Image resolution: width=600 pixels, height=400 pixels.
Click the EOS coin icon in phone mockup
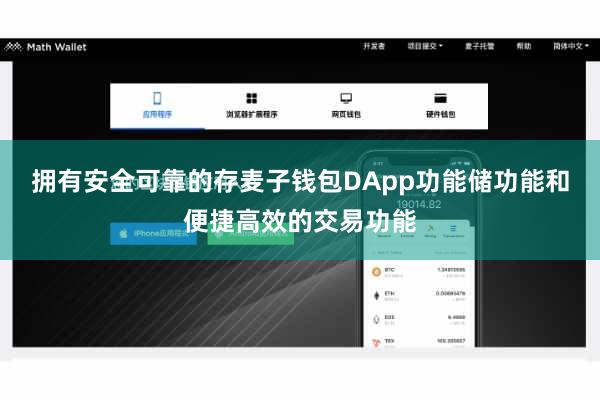(377, 319)
